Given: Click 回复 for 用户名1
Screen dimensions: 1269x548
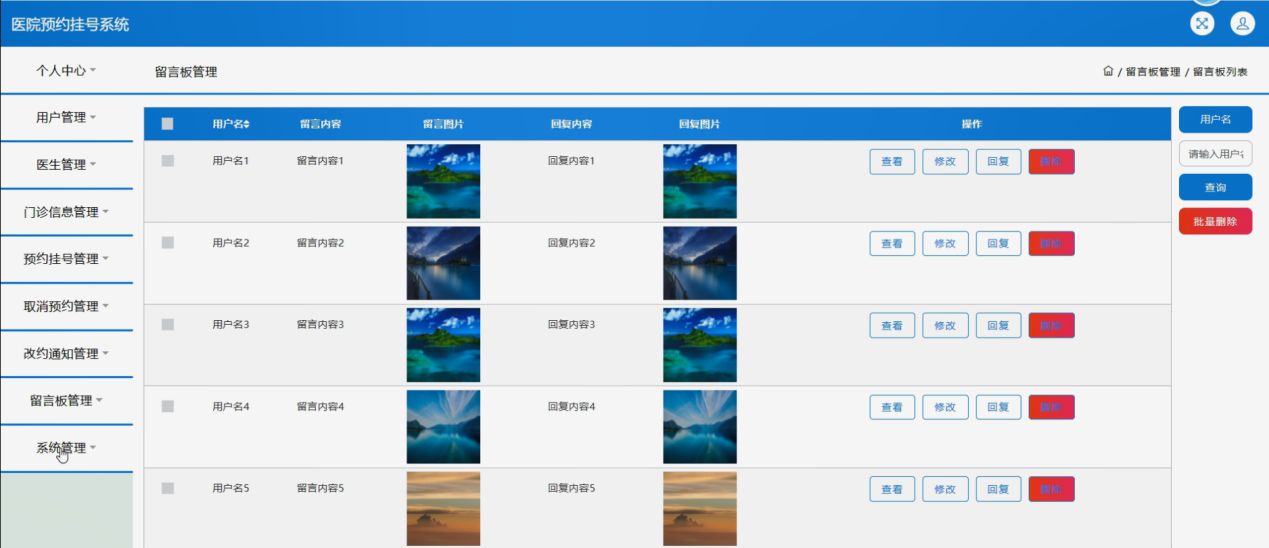Looking at the screenshot, I should (998, 162).
